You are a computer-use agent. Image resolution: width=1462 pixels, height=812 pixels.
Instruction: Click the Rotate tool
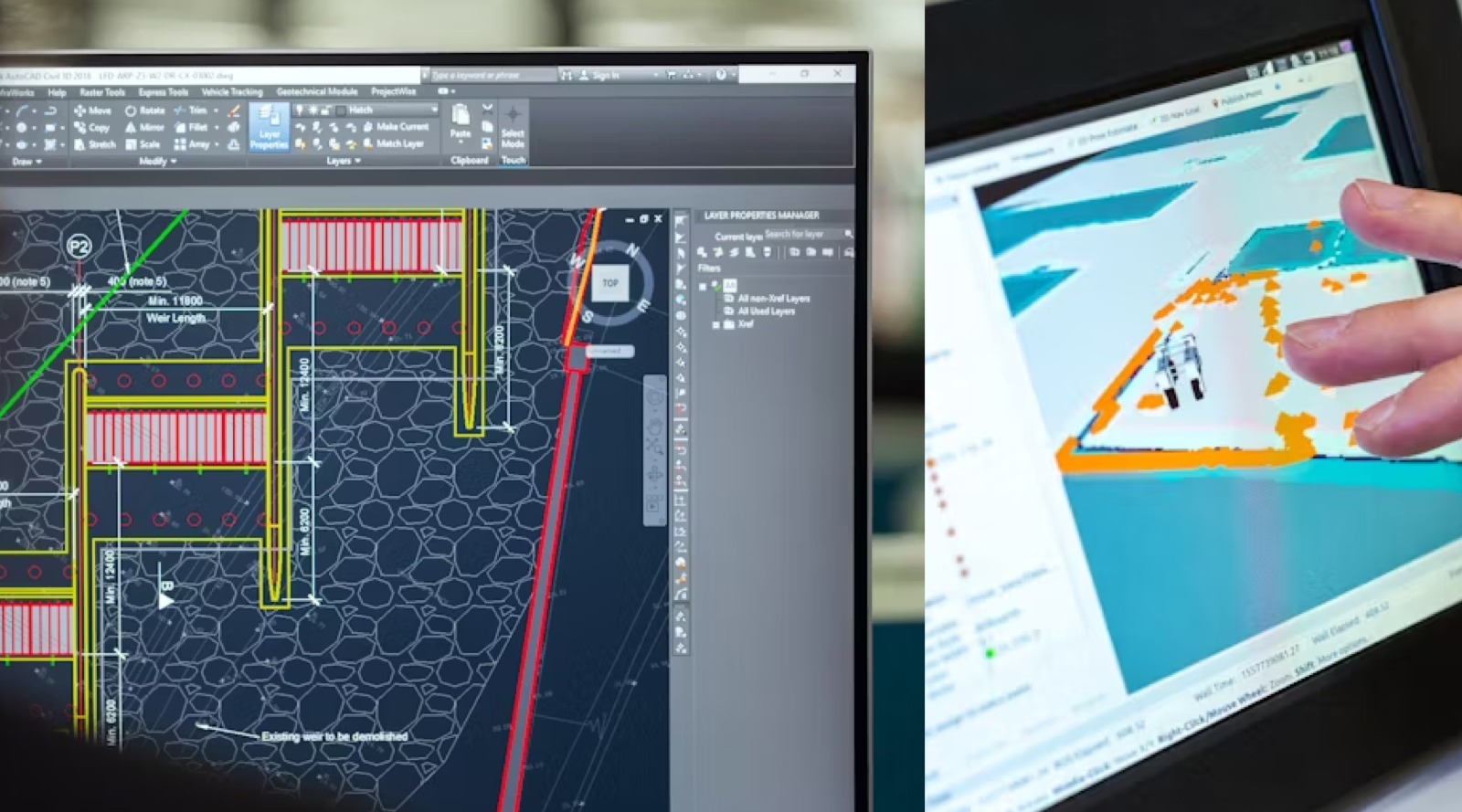click(145, 111)
